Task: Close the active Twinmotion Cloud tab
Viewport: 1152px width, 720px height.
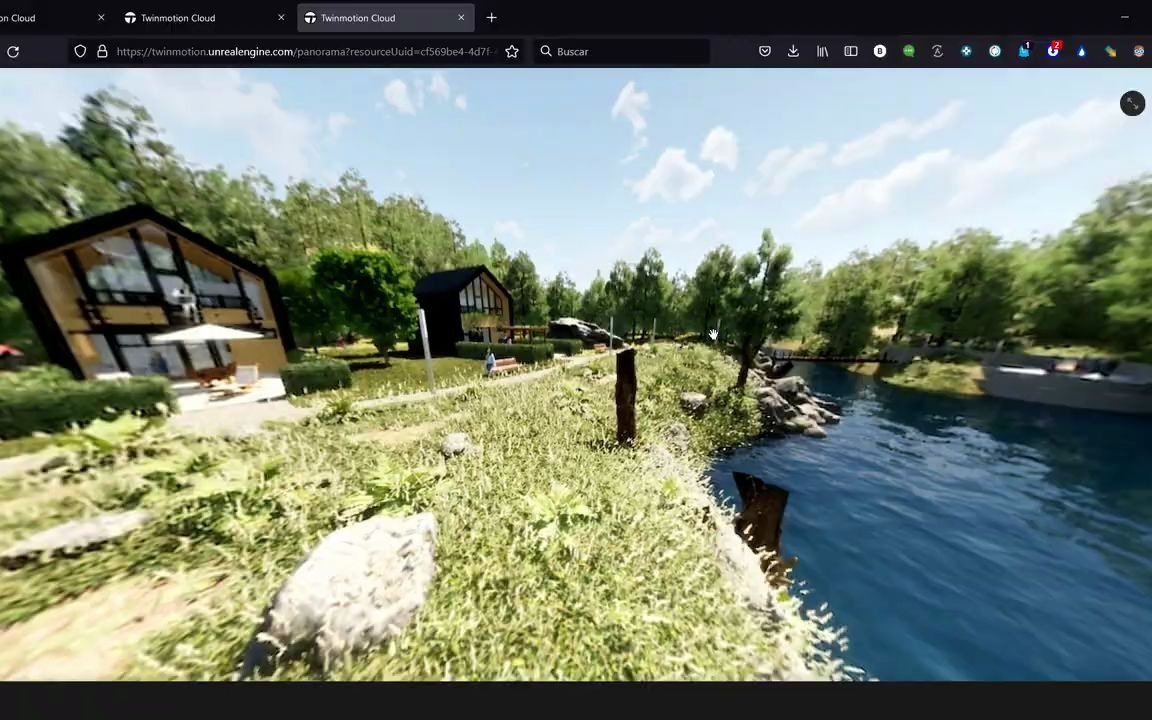Action: (x=461, y=18)
